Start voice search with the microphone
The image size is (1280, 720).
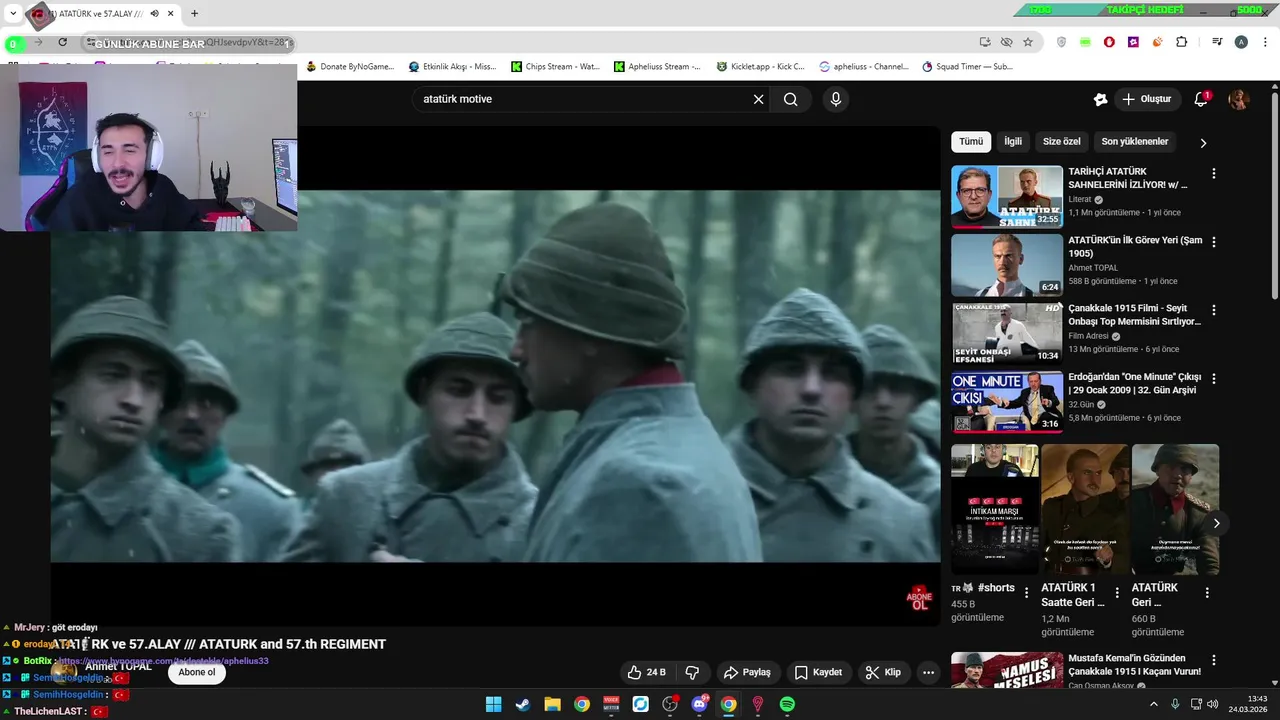tap(836, 99)
